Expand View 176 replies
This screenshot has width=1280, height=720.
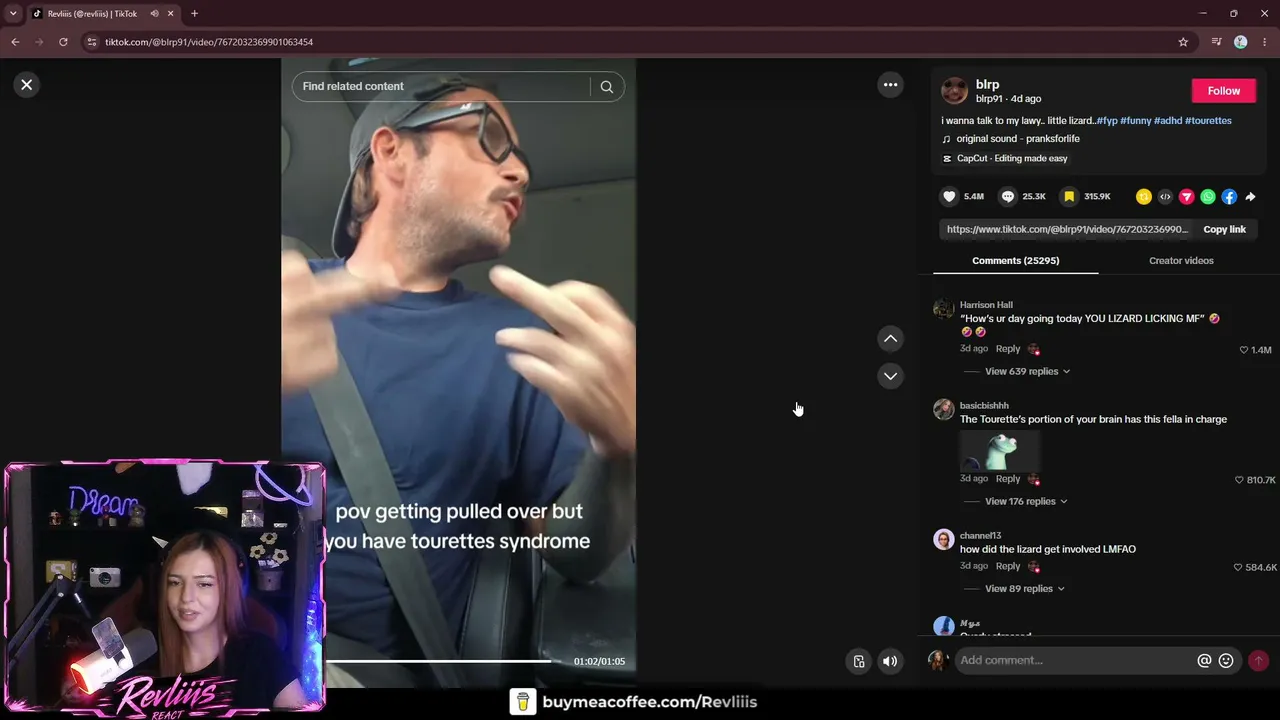point(1026,501)
